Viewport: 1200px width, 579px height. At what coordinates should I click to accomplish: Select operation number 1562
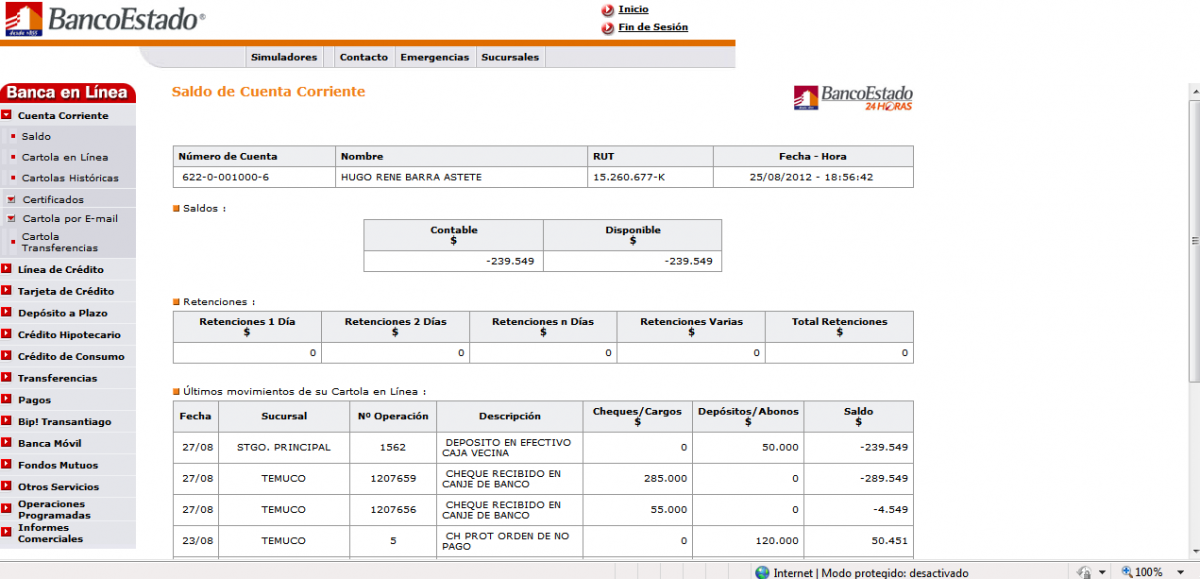(x=393, y=447)
